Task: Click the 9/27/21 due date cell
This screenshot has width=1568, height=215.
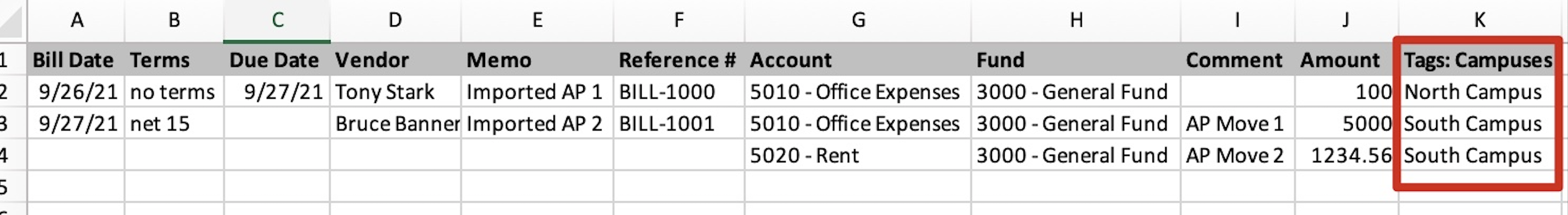Action: point(277,92)
